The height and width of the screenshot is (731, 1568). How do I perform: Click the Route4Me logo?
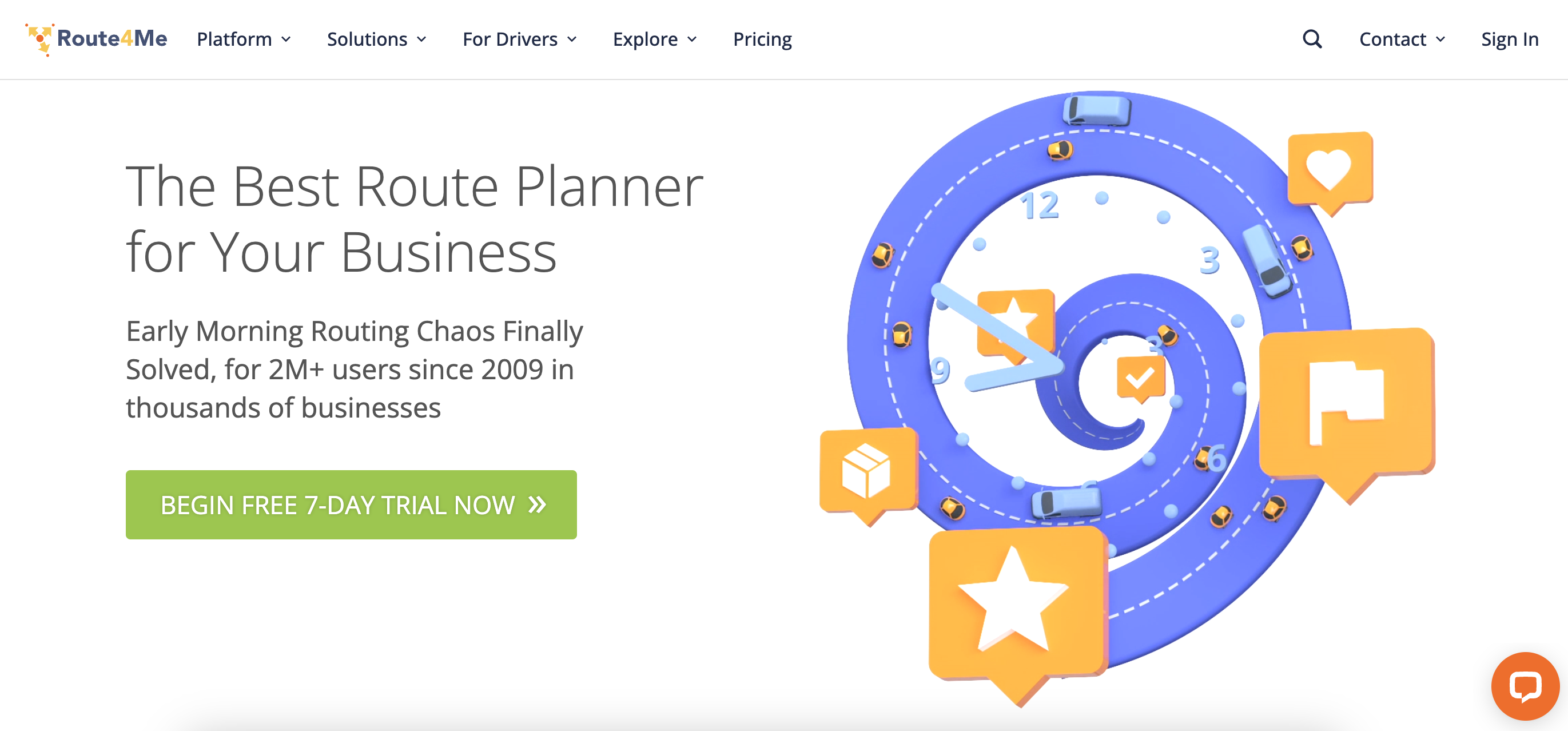click(96, 39)
